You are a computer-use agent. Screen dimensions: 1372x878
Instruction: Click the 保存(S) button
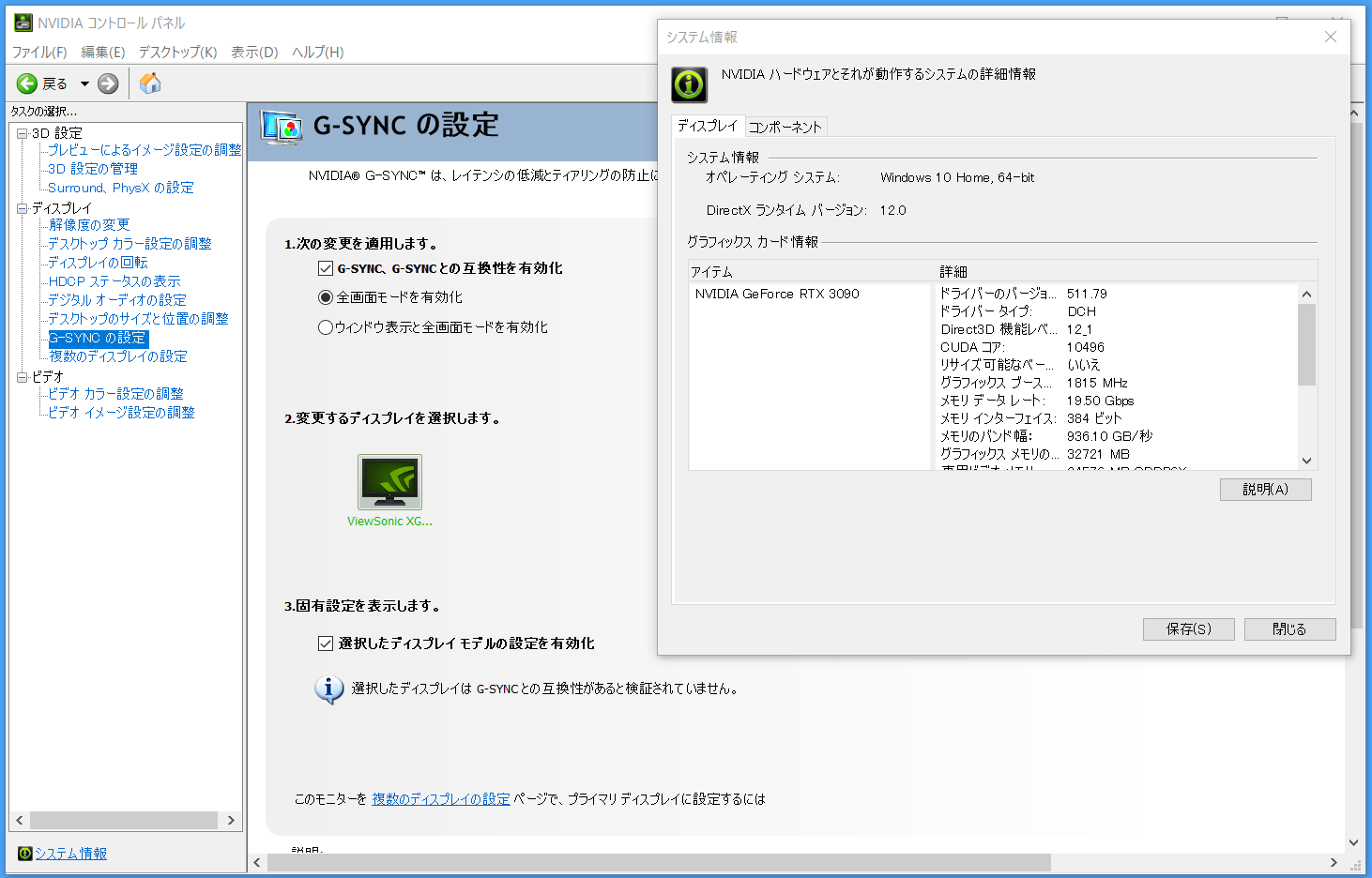tap(1189, 629)
